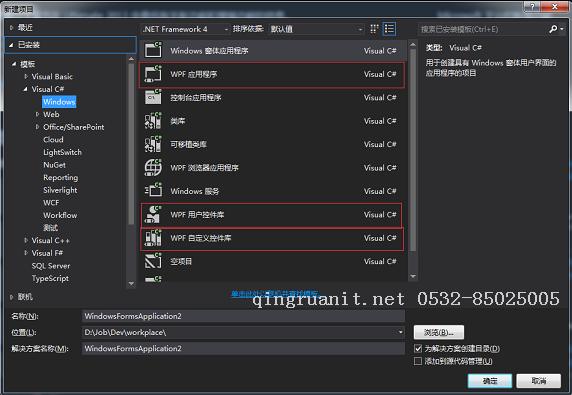Expand the Visual F# node
The image size is (572, 395).
click(26, 253)
